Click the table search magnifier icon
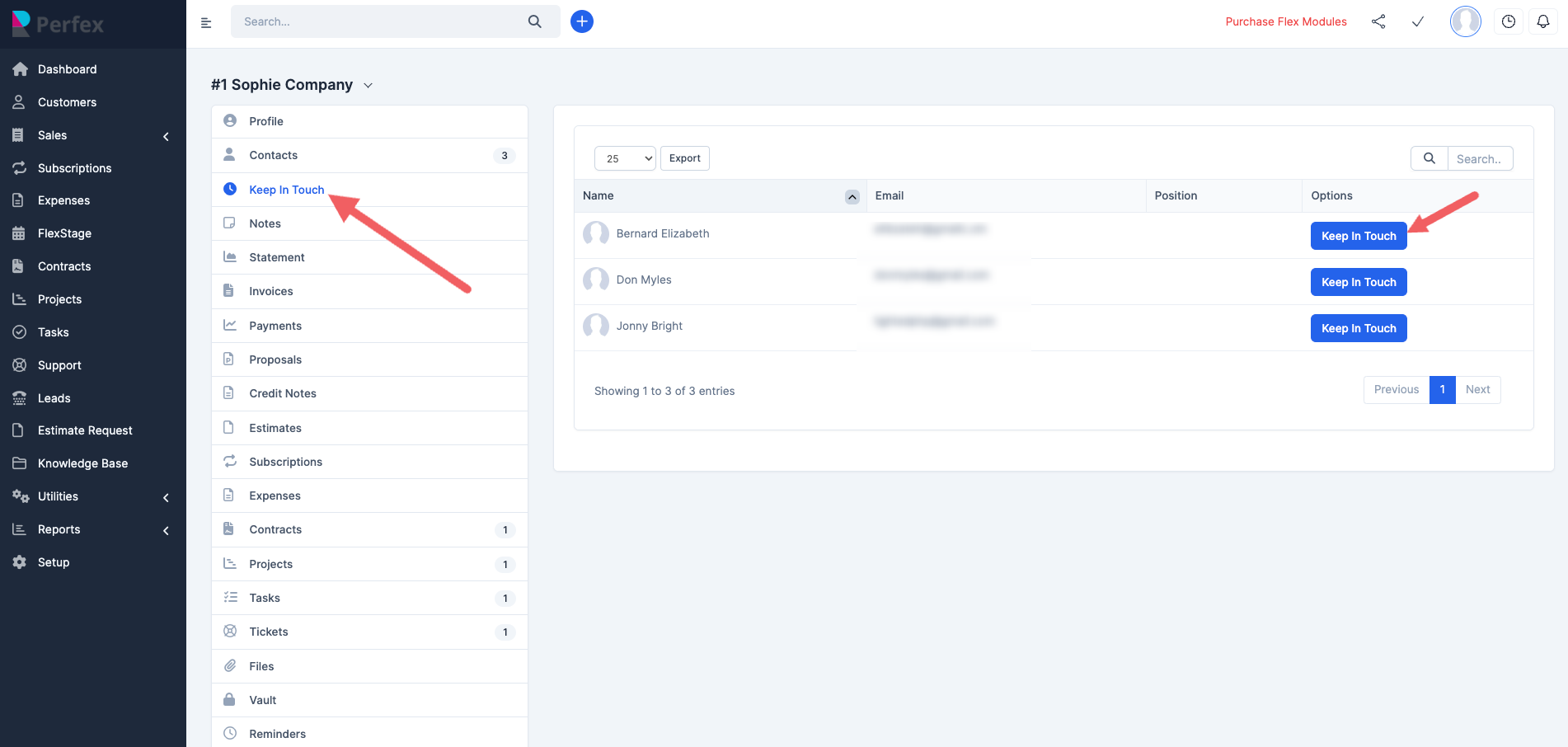This screenshot has height=747, width=1568. click(x=1429, y=157)
